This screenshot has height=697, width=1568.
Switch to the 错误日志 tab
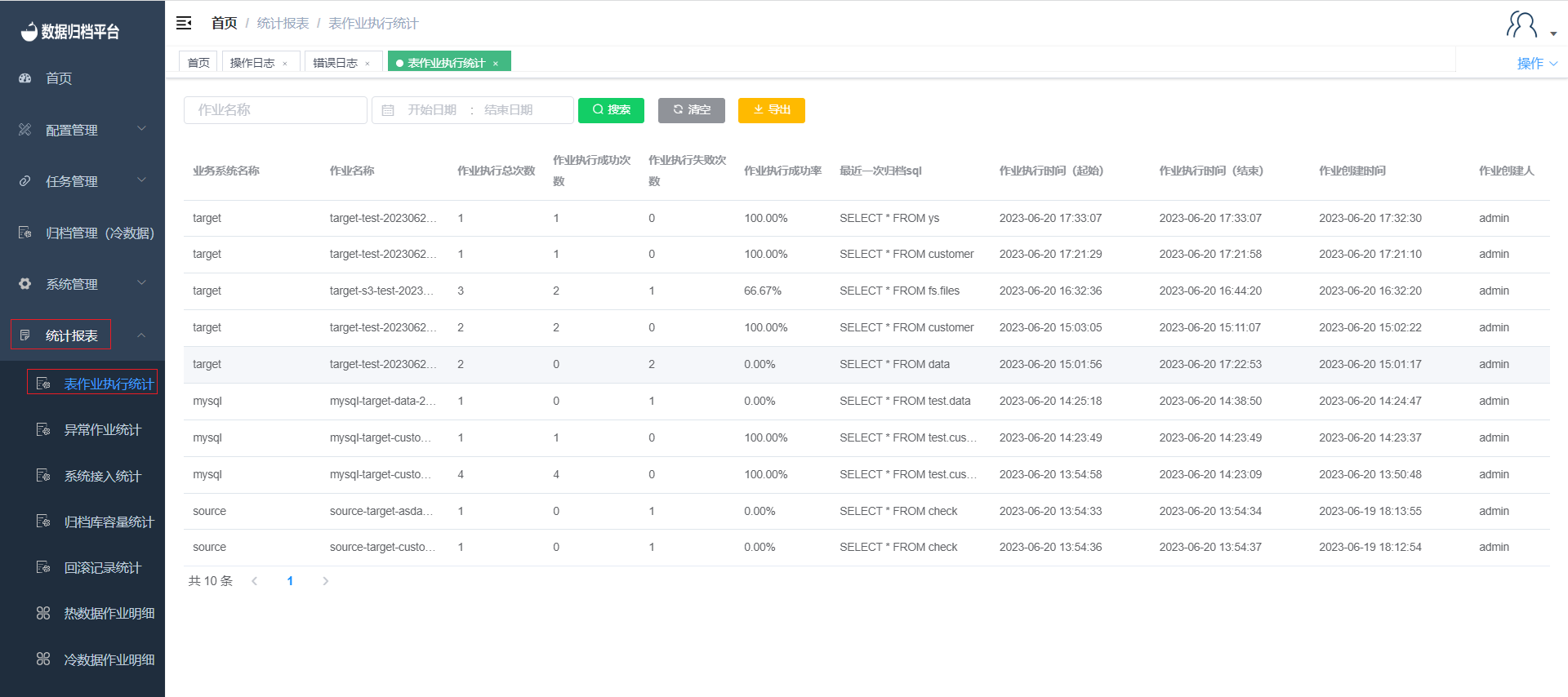[x=335, y=63]
